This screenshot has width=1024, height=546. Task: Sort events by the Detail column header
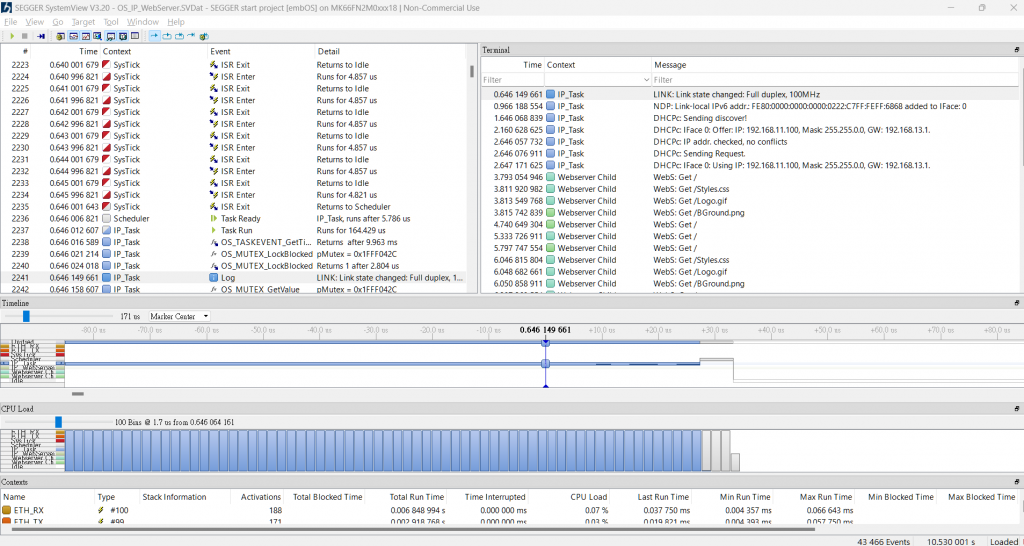(328, 51)
